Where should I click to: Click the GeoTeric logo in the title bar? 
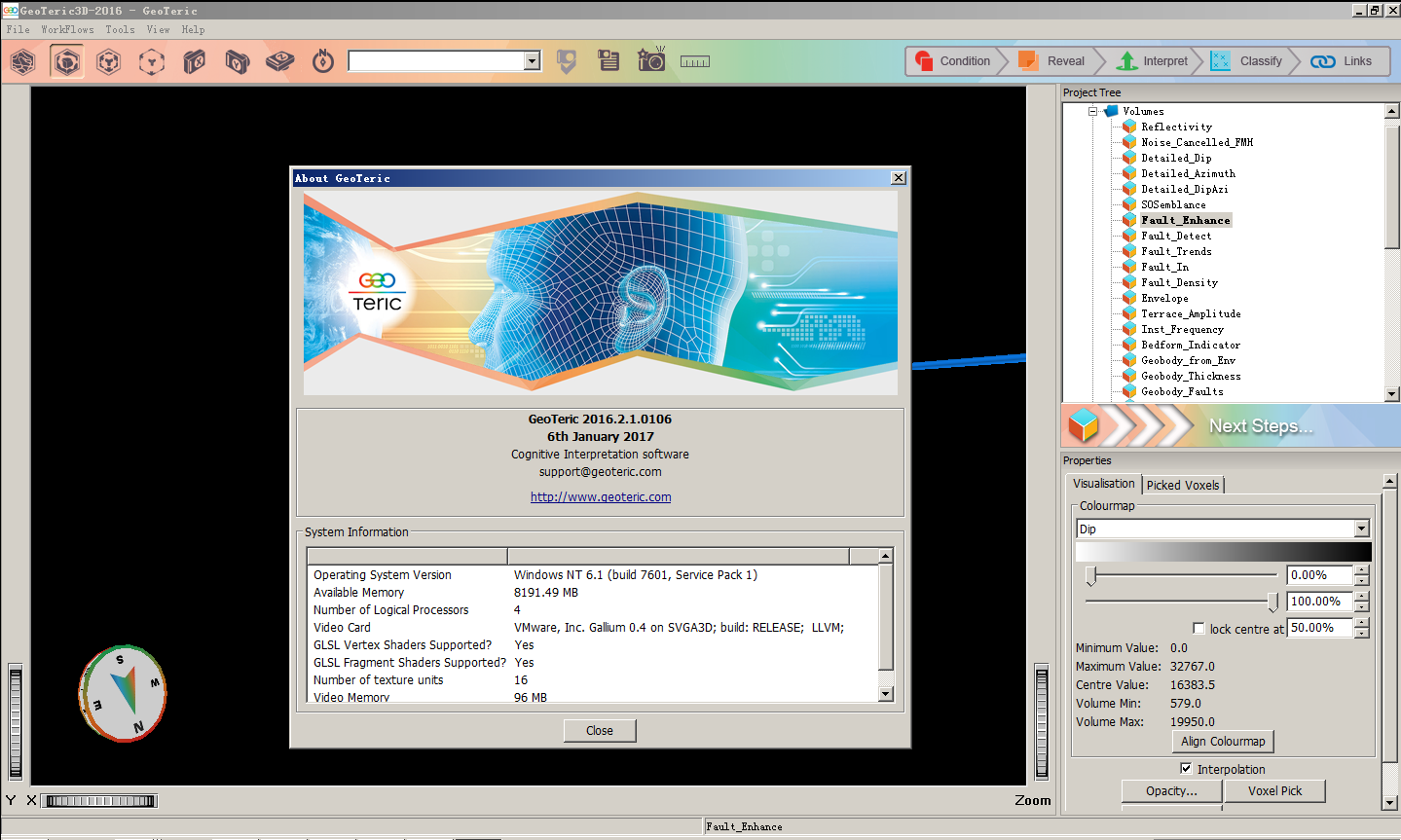(10, 11)
